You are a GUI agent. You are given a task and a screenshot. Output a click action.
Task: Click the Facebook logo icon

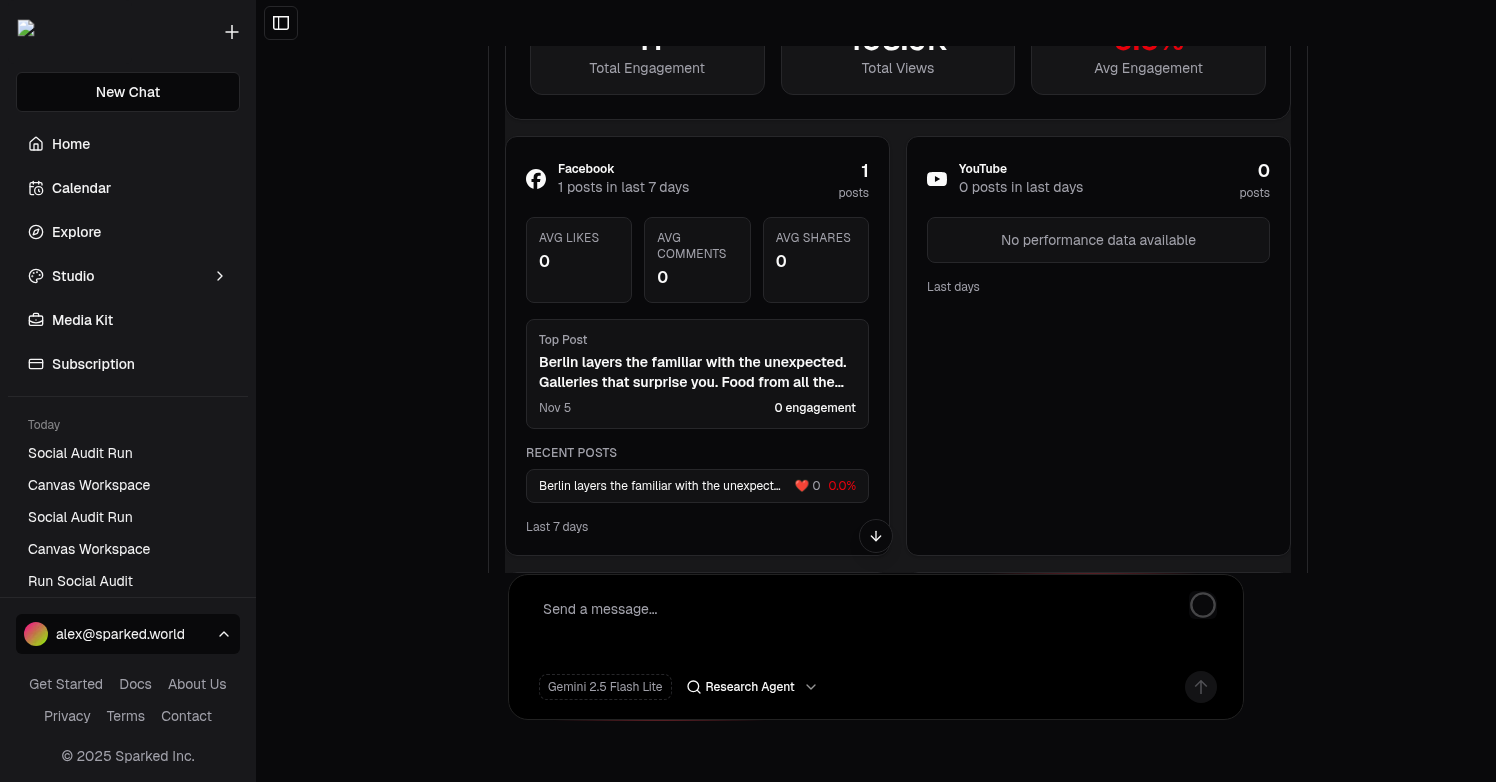(536, 179)
